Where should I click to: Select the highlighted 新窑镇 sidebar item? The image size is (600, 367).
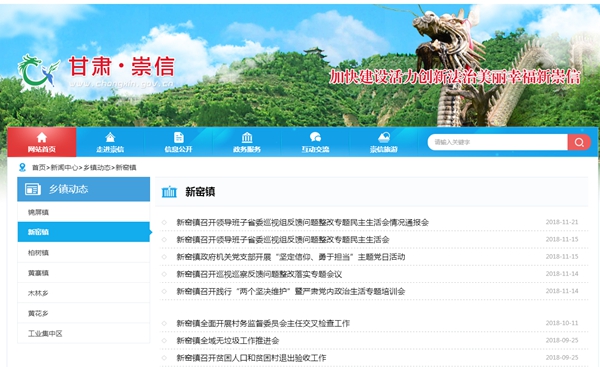pos(83,232)
